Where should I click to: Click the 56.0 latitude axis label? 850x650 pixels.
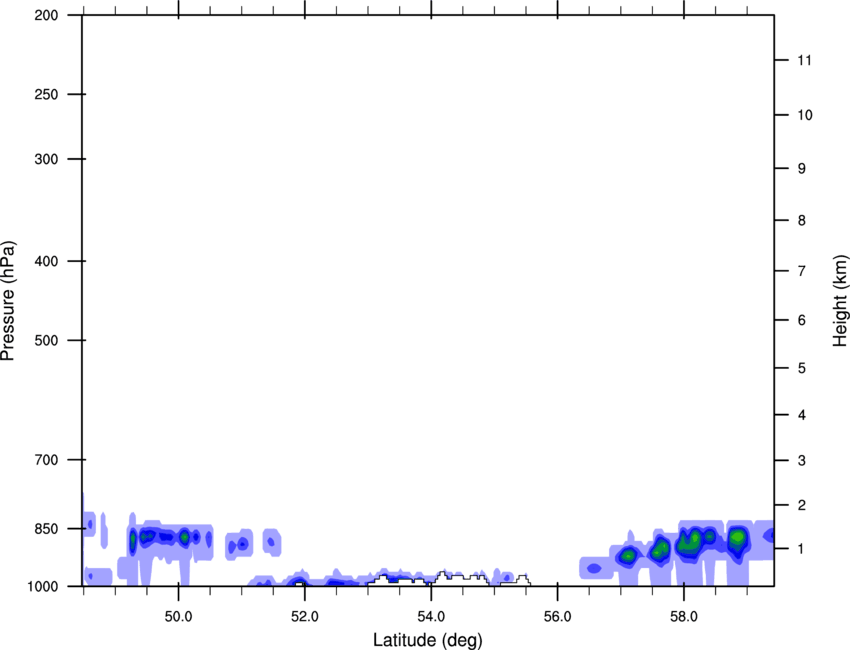pos(557,617)
